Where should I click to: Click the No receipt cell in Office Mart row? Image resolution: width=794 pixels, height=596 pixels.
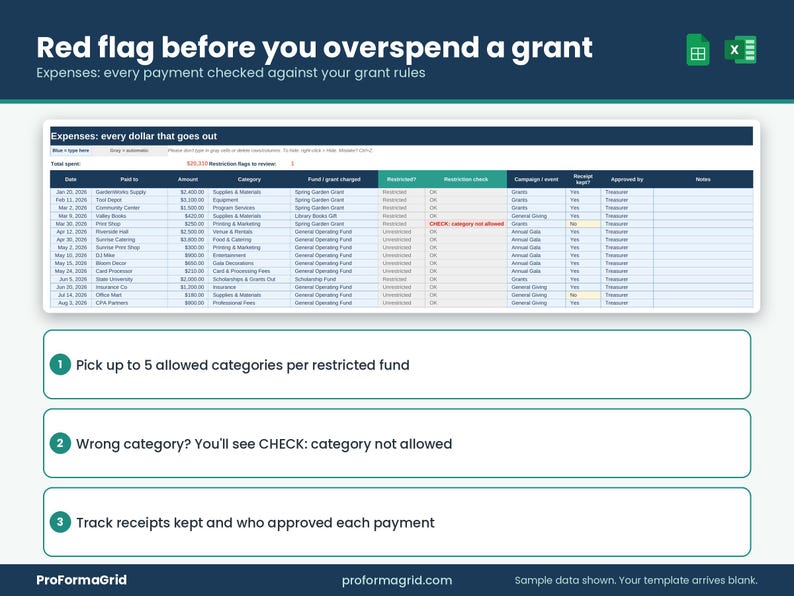(583, 295)
